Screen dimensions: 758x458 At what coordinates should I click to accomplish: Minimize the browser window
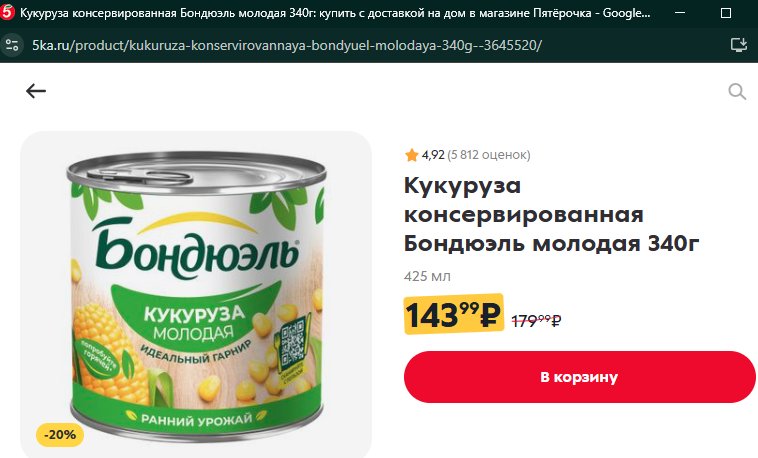(680, 13)
